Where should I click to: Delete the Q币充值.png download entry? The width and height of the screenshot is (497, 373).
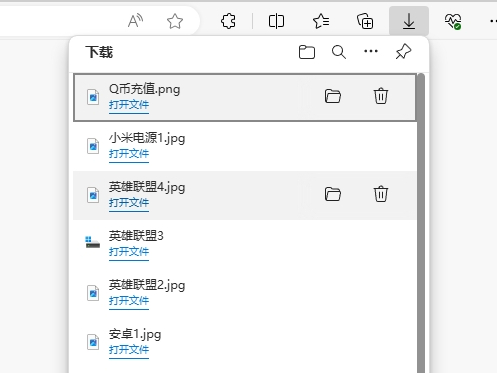[381, 96]
